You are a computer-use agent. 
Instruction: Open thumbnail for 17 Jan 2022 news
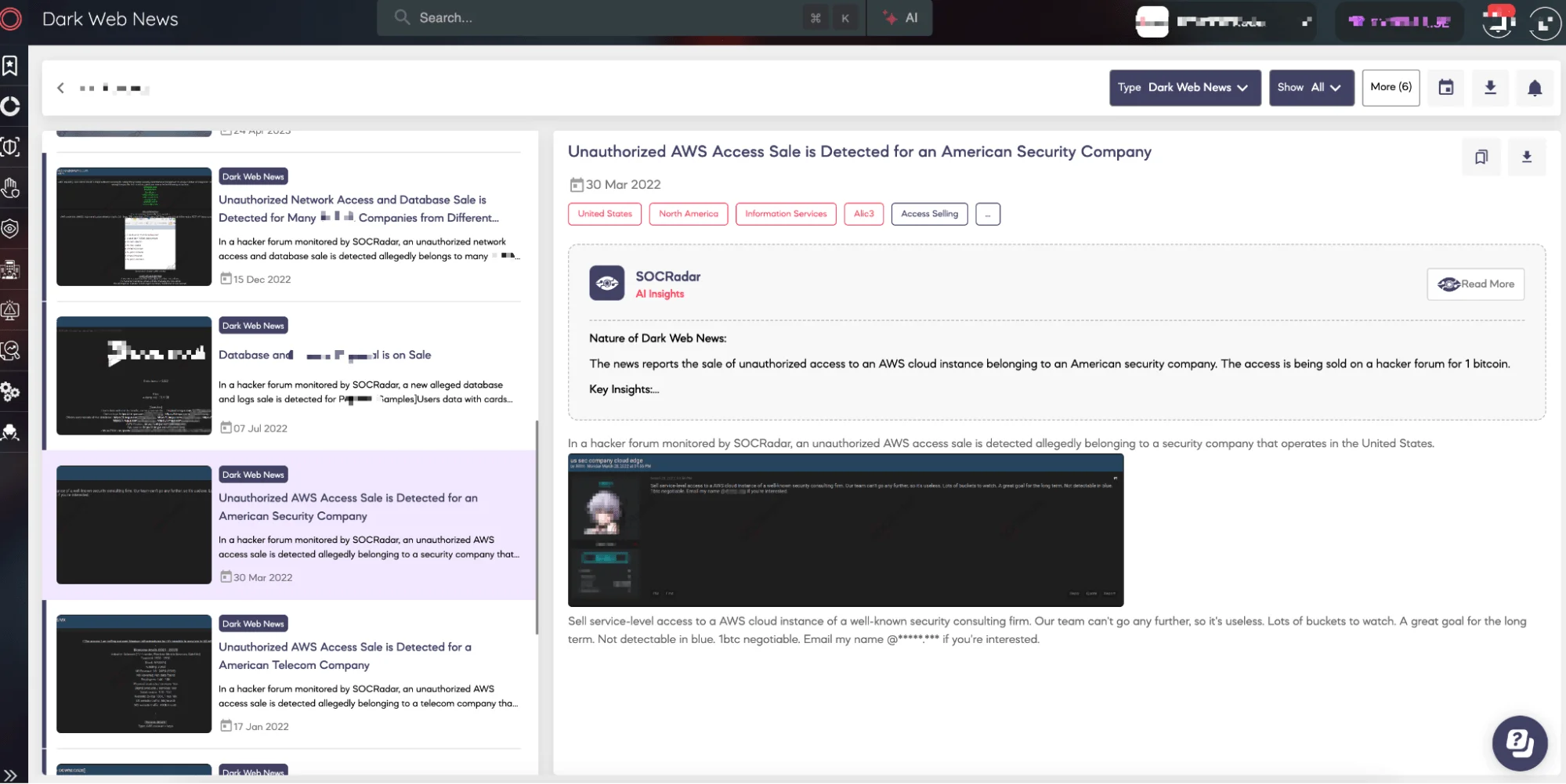(x=134, y=674)
